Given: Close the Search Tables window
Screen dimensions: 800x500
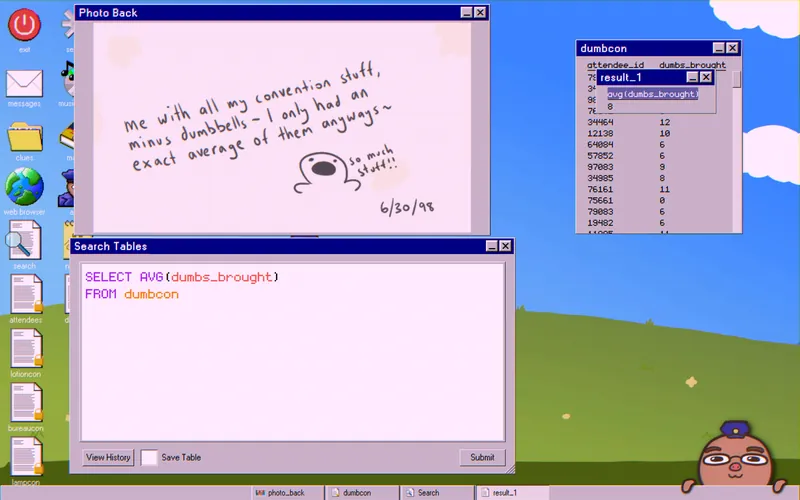Looking at the screenshot, I should tap(505, 246).
